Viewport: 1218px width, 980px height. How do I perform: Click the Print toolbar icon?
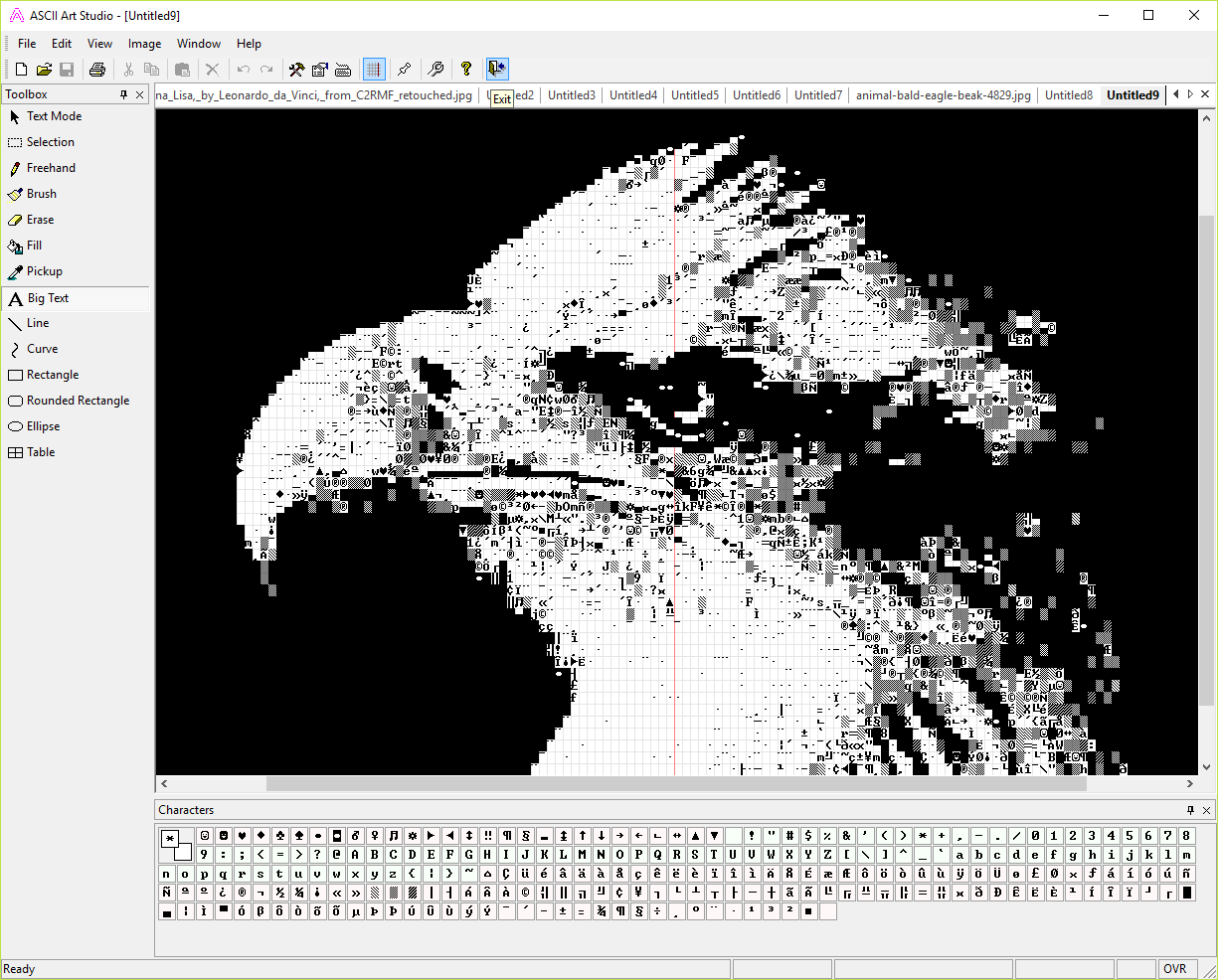coord(96,69)
